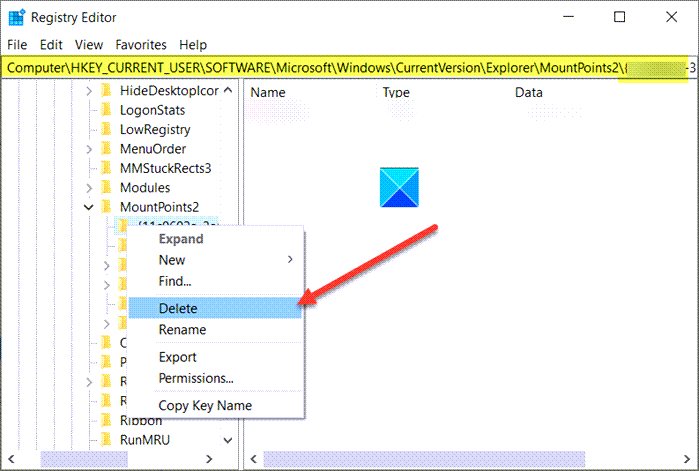Collapse the MountPoints2 key
This screenshot has height=471, width=699.
click(89, 208)
